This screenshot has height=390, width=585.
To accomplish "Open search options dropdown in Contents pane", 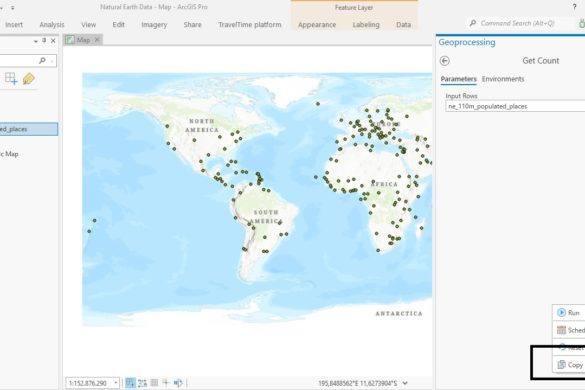I will tap(52, 60).
